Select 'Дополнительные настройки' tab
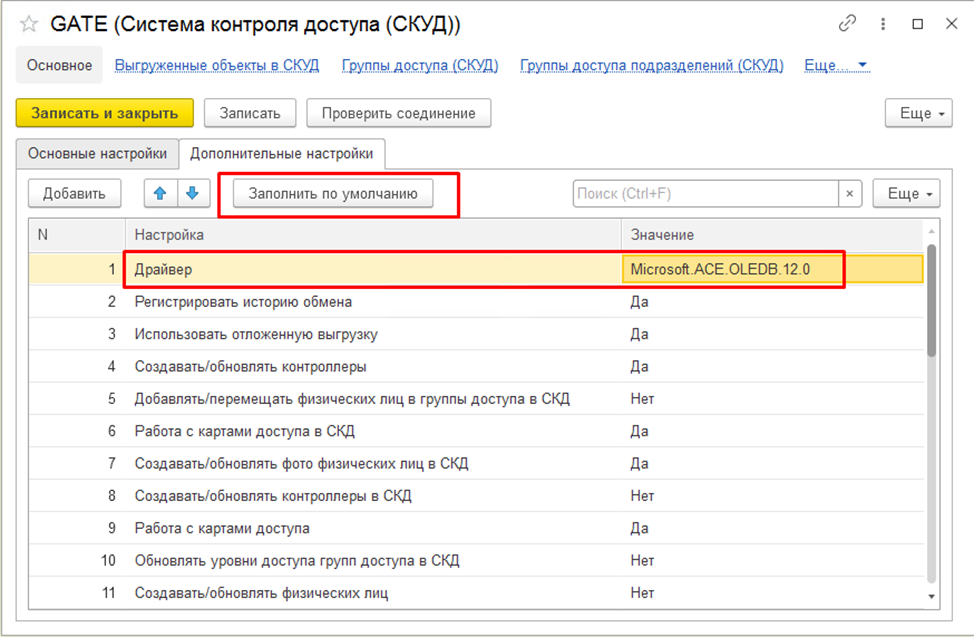Image resolution: width=974 pixels, height=637 pixels. pos(281,154)
